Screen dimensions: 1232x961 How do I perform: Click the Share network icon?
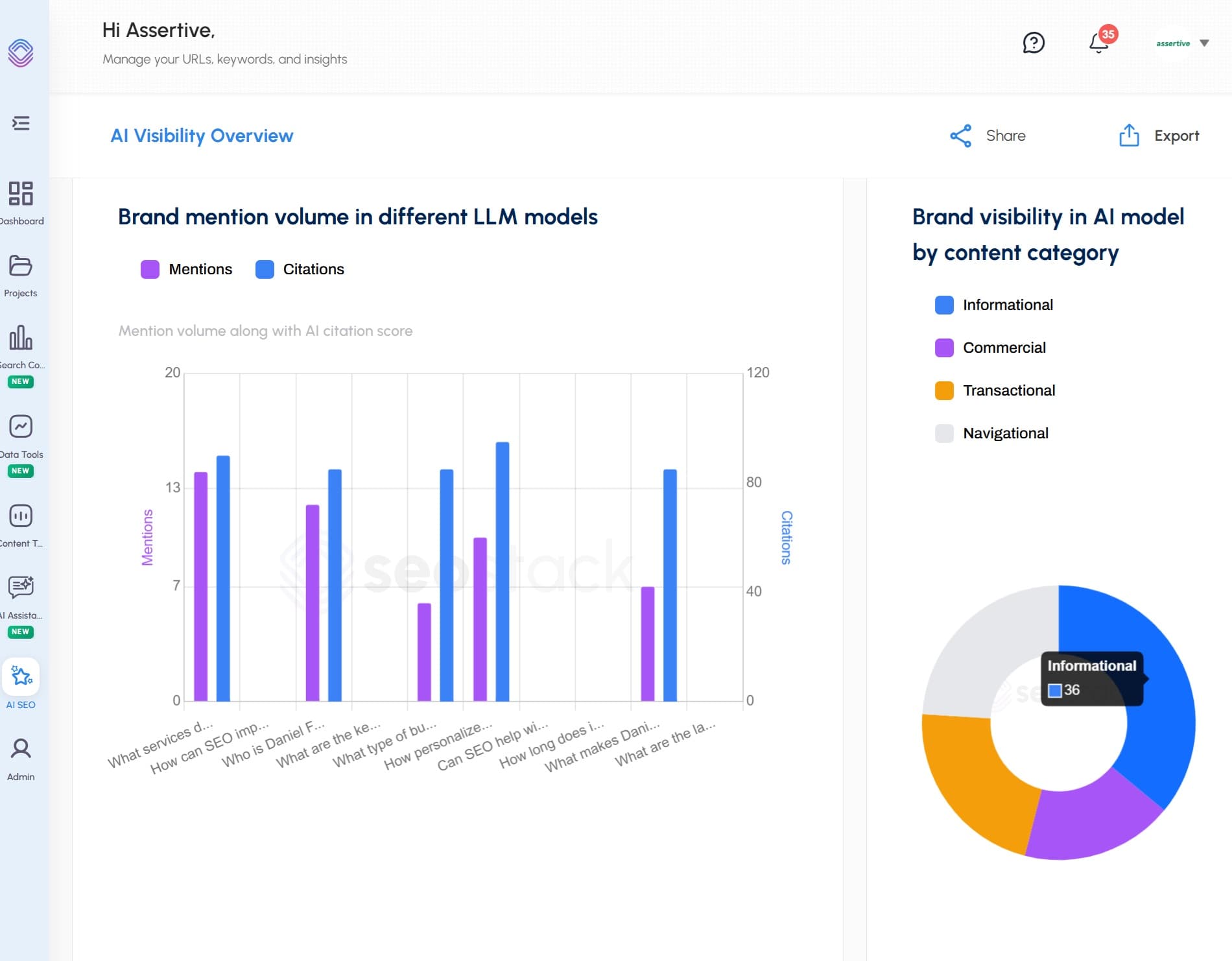960,136
